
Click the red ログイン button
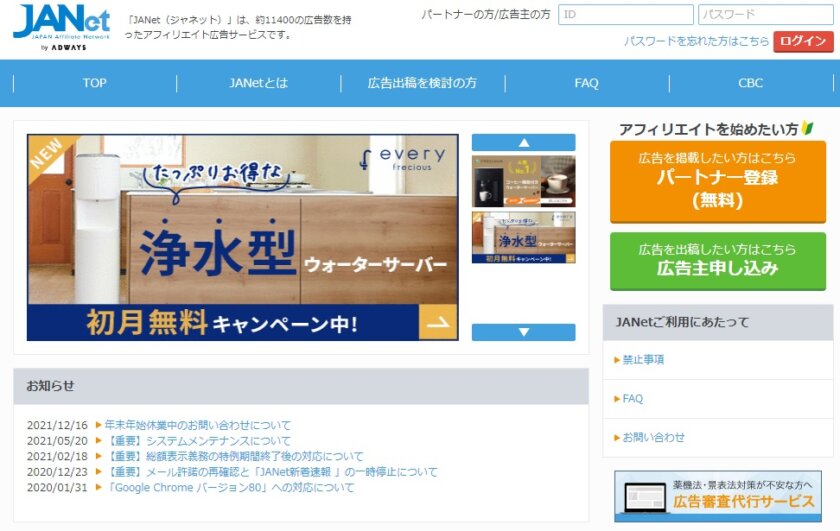[x=803, y=41]
